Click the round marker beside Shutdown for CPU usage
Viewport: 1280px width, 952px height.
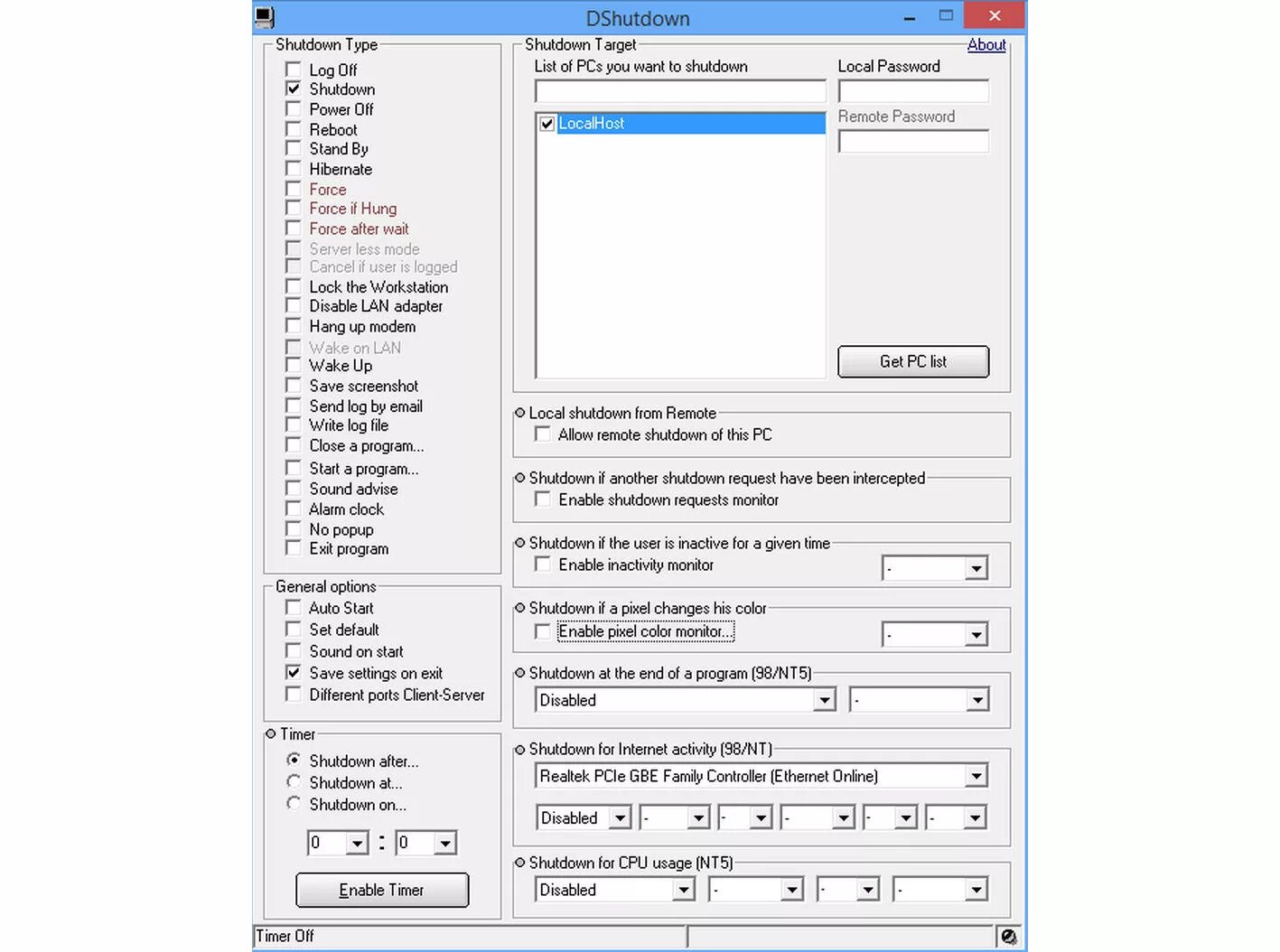point(519,863)
